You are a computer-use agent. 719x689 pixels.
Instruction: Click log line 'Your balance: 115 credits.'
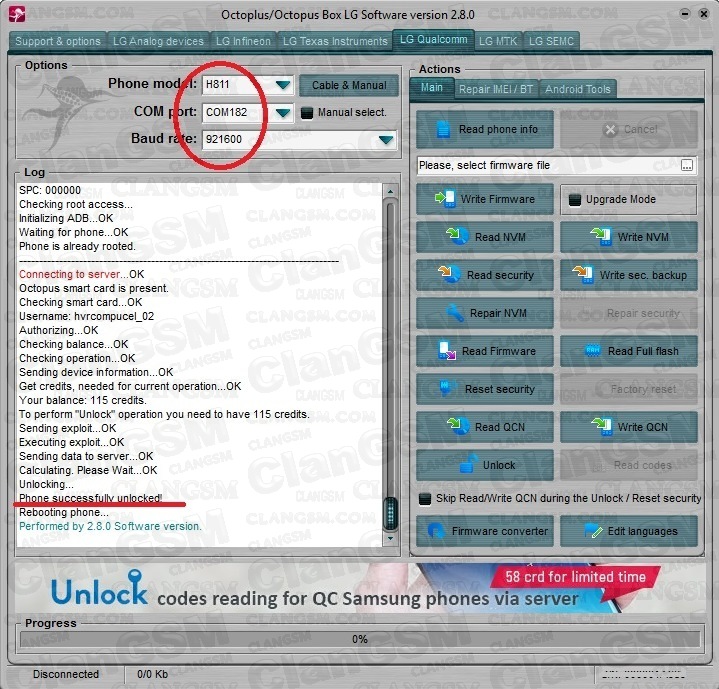(x=83, y=400)
